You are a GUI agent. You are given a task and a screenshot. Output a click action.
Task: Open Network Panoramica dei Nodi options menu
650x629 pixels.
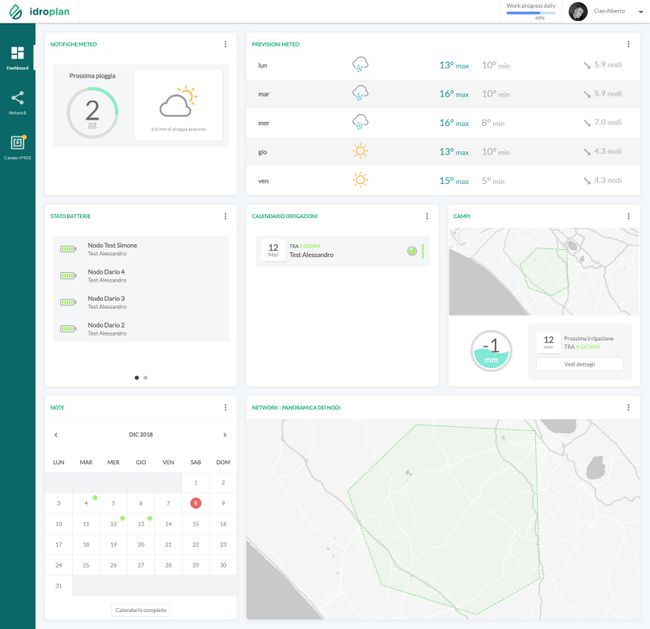(628, 408)
